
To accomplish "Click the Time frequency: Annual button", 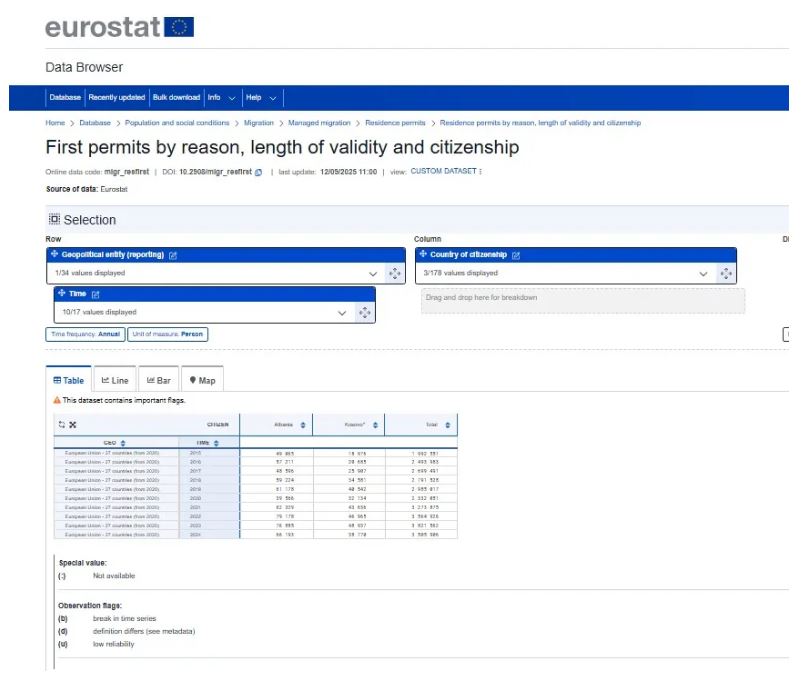I will click(x=84, y=334).
